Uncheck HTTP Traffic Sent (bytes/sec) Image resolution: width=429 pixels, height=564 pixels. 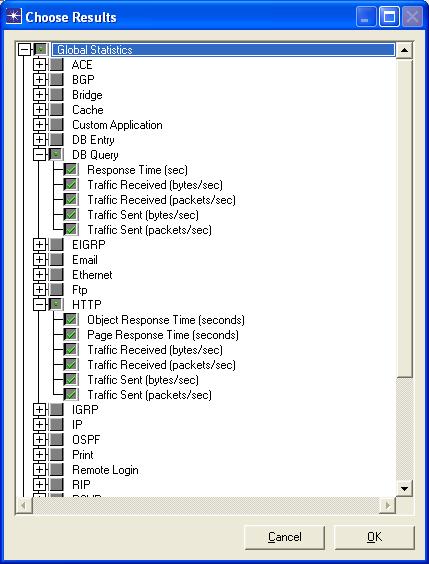(x=71, y=379)
